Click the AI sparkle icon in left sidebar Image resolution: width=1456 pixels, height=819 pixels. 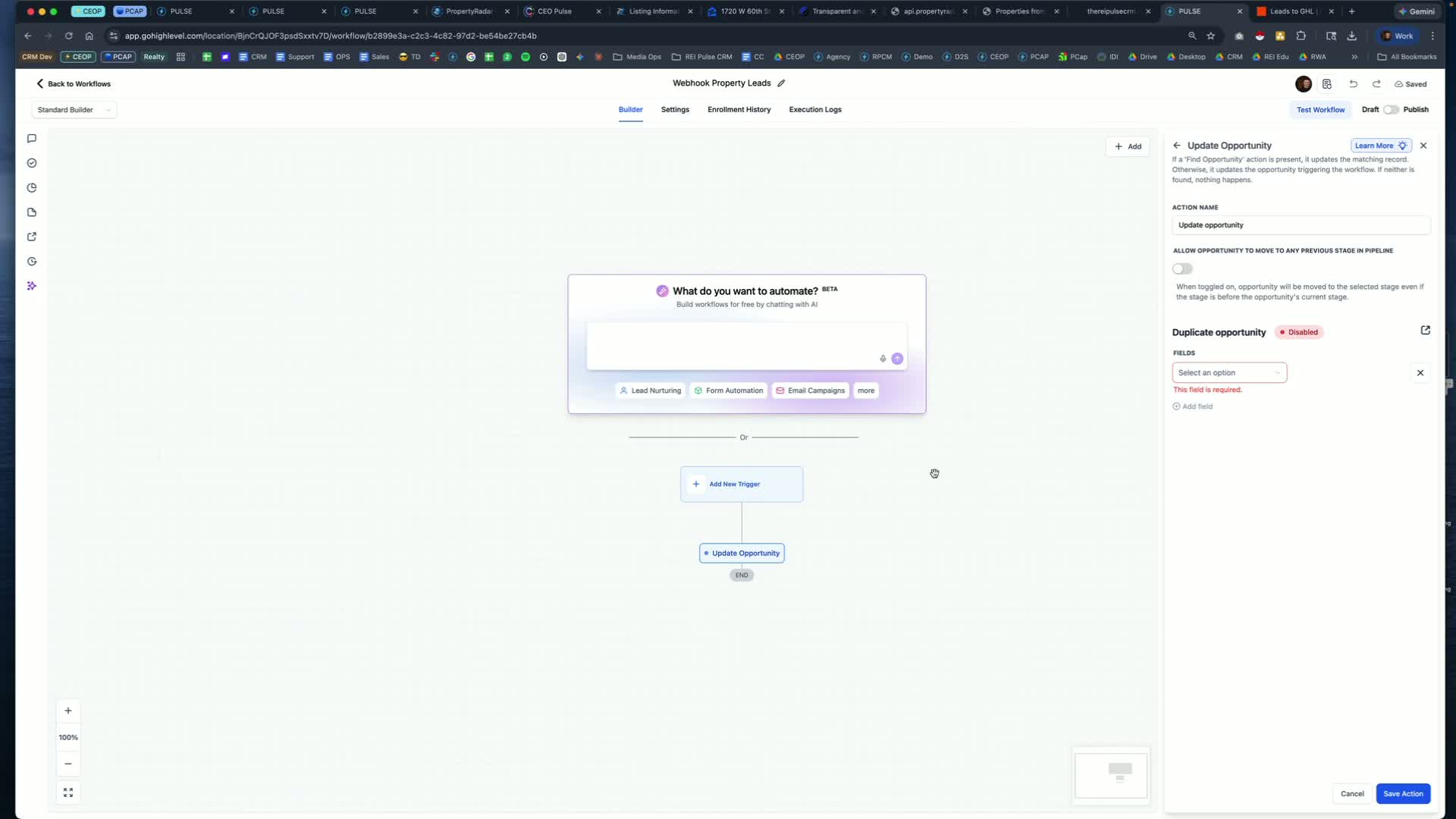coord(32,286)
